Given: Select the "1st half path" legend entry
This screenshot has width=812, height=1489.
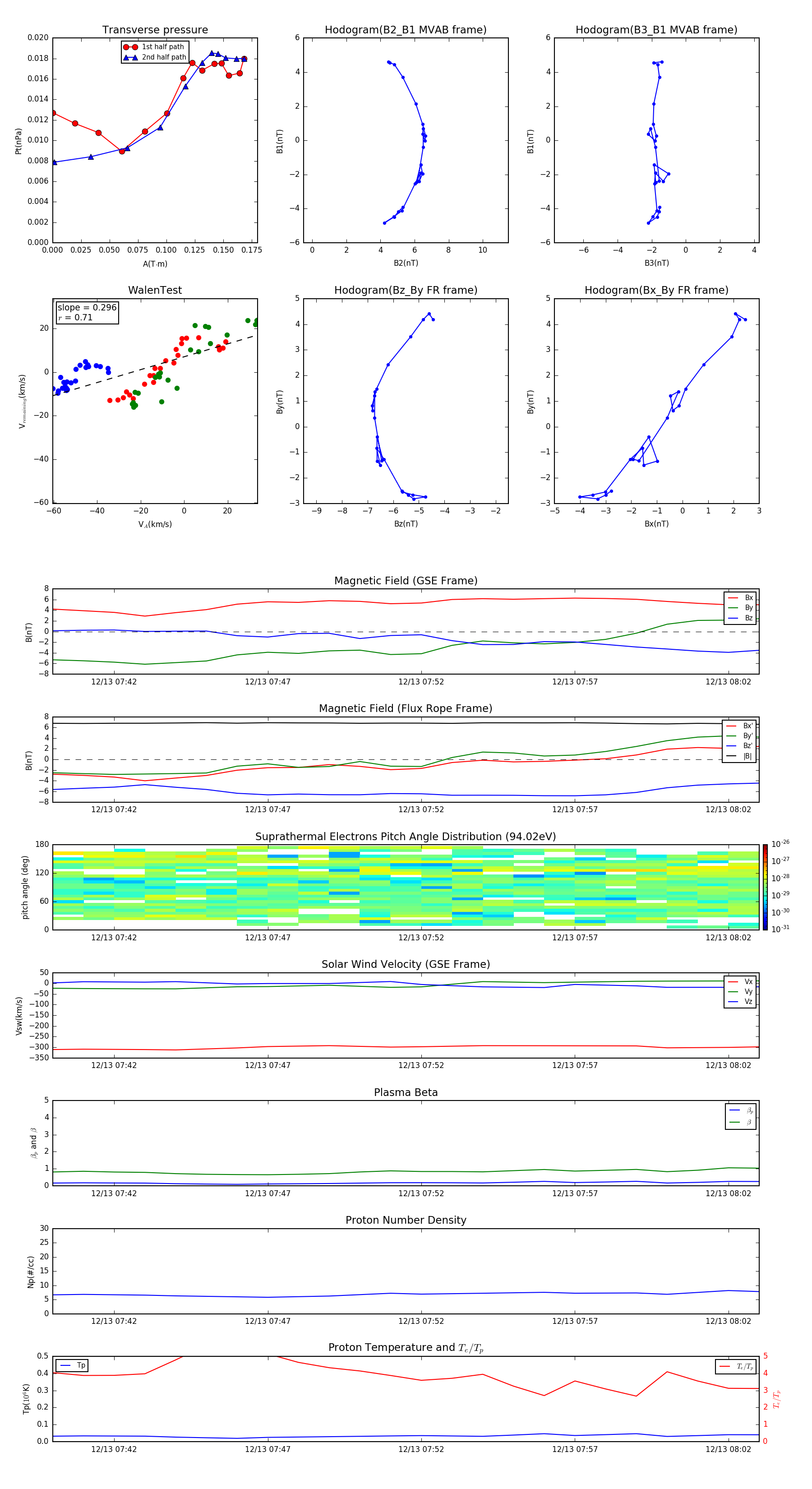Looking at the screenshot, I should [154, 47].
